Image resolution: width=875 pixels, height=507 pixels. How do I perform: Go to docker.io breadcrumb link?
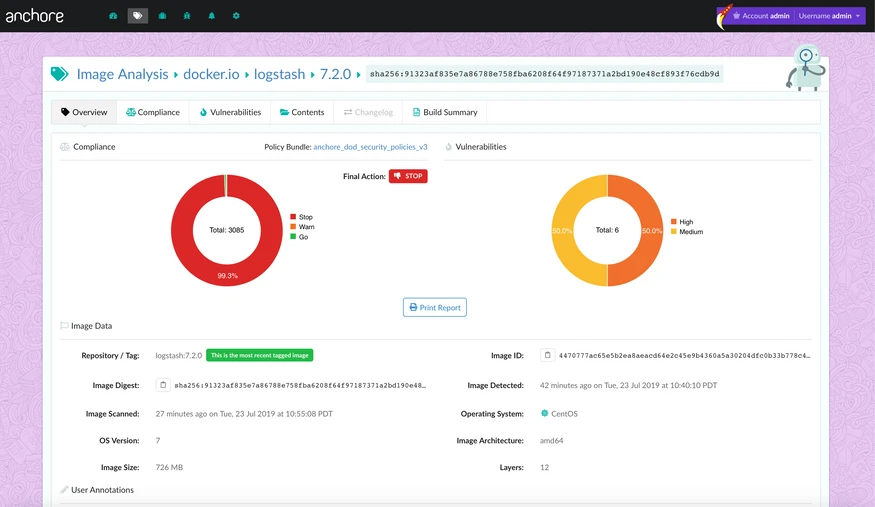tap(211, 74)
